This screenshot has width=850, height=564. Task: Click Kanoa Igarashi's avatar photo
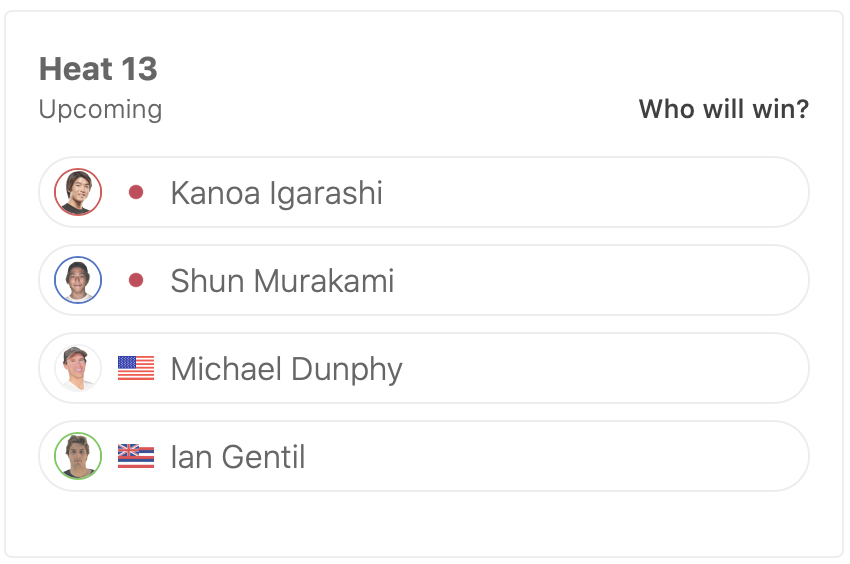tap(78, 192)
